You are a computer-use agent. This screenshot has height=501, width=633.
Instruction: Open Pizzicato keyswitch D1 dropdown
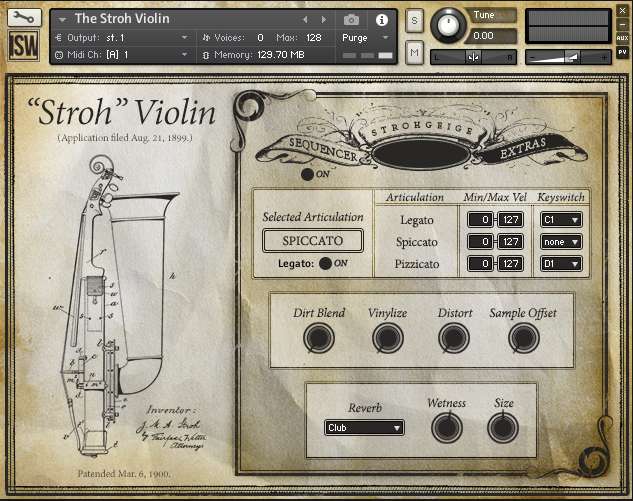pos(561,264)
